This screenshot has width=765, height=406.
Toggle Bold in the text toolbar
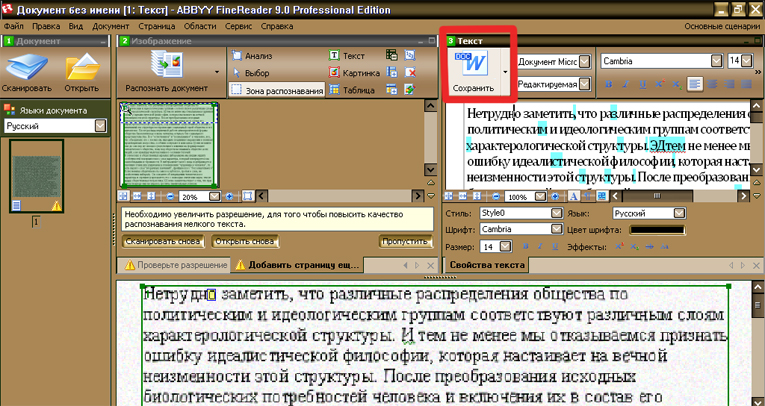pyautogui.click(x=609, y=84)
